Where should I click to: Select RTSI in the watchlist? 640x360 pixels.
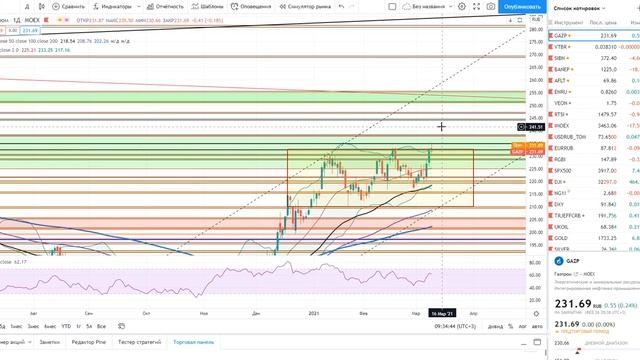point(594,114)
